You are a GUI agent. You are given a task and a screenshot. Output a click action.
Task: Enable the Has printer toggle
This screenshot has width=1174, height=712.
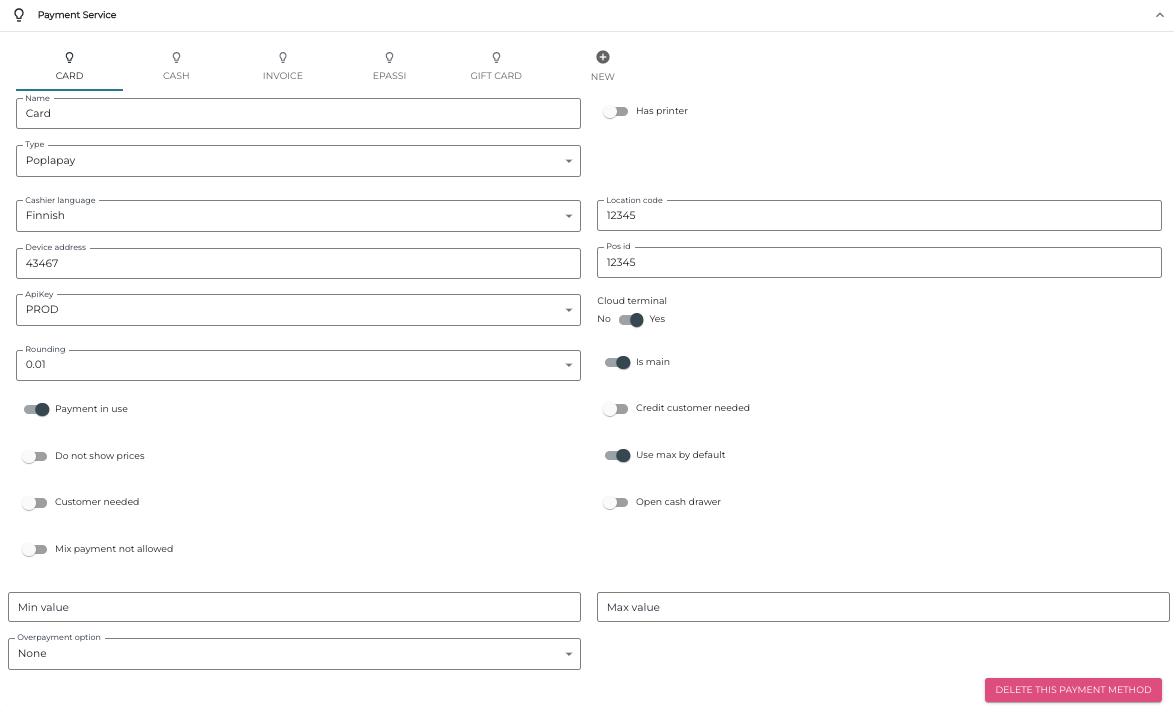click(617, 111)
